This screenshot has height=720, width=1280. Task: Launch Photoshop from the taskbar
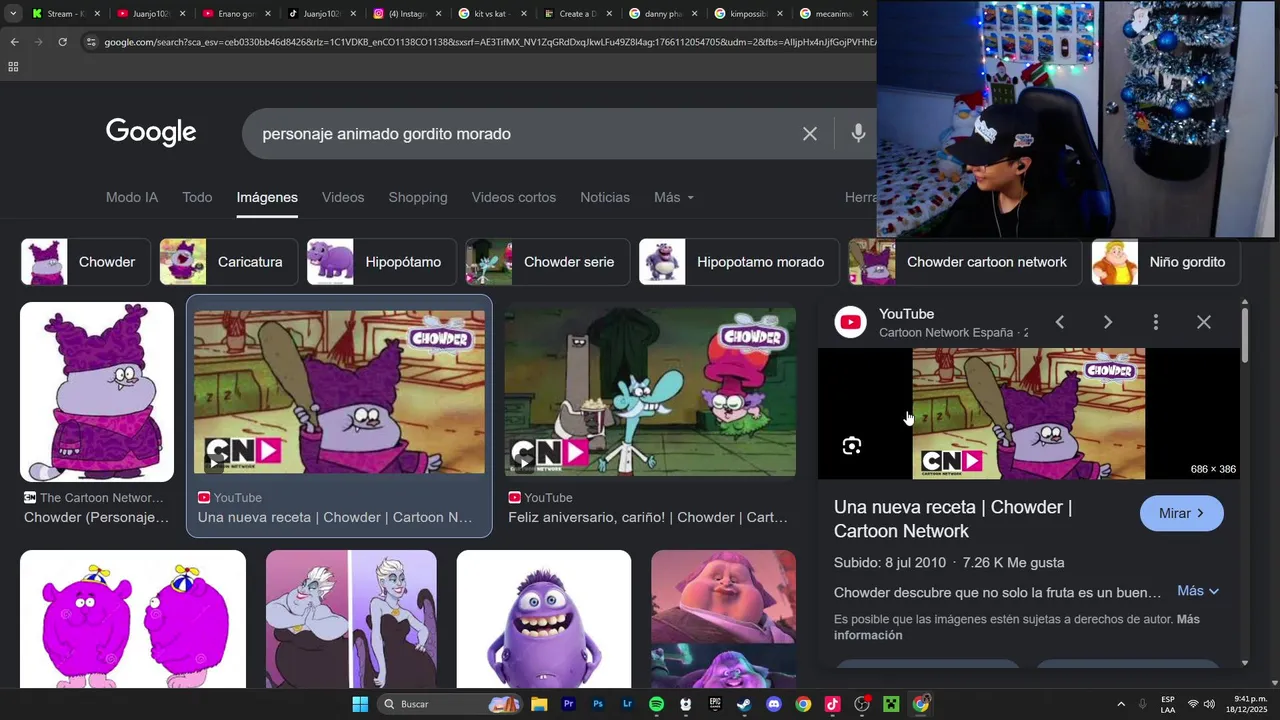click(x=598, y=704)
